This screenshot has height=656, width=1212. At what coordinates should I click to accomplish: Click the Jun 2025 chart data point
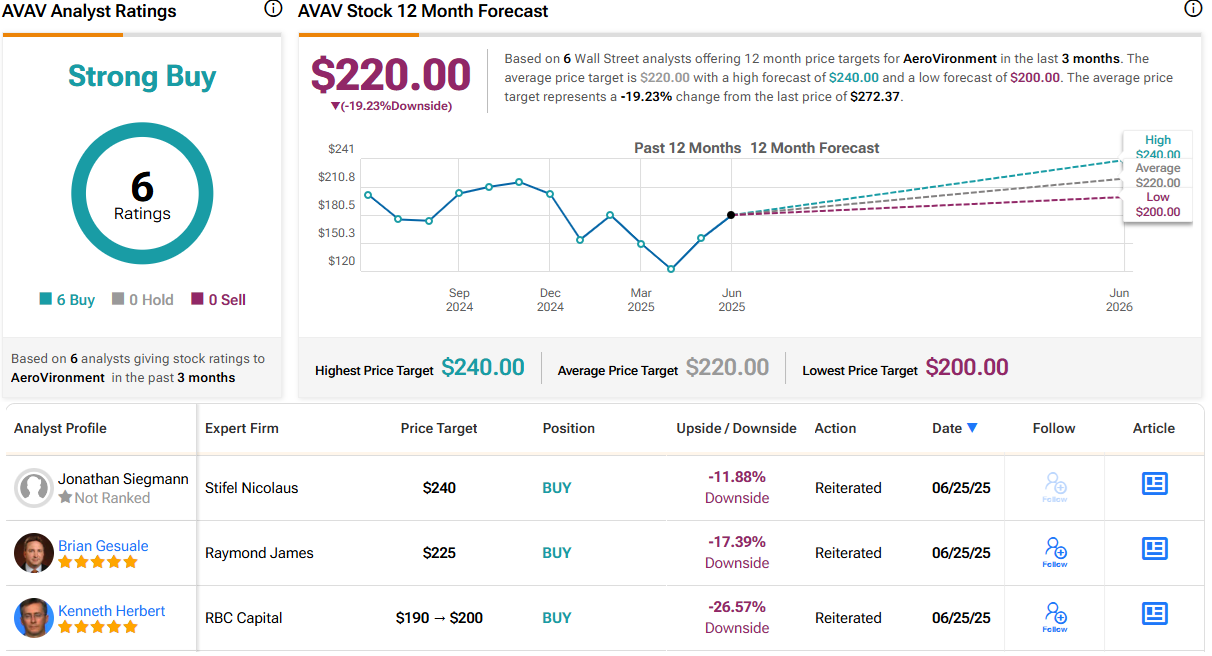pyautogui.click(x=731, y=215)
